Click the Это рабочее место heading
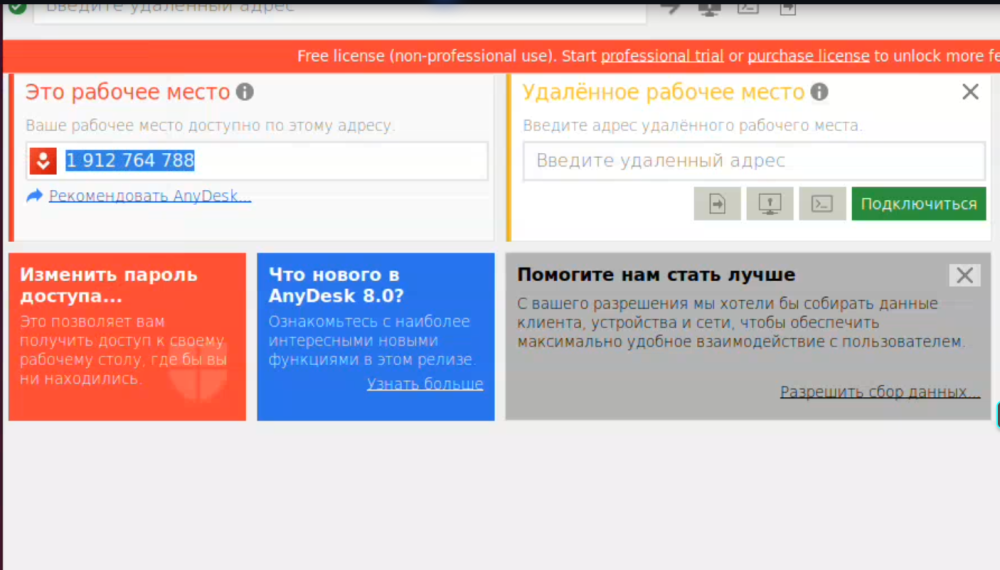Screen dimensions: 1000x570 [128, 92]
